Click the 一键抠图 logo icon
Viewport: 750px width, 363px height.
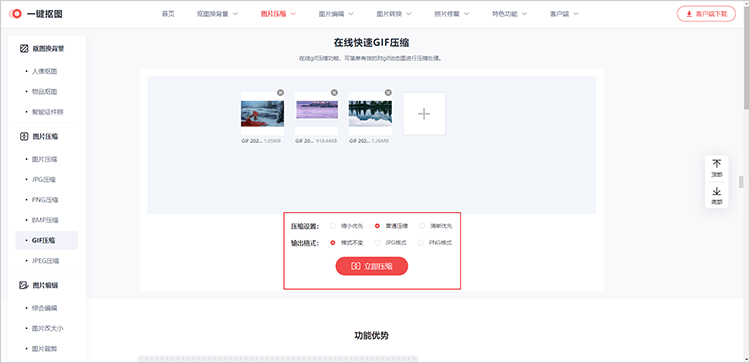pos(16,14)
